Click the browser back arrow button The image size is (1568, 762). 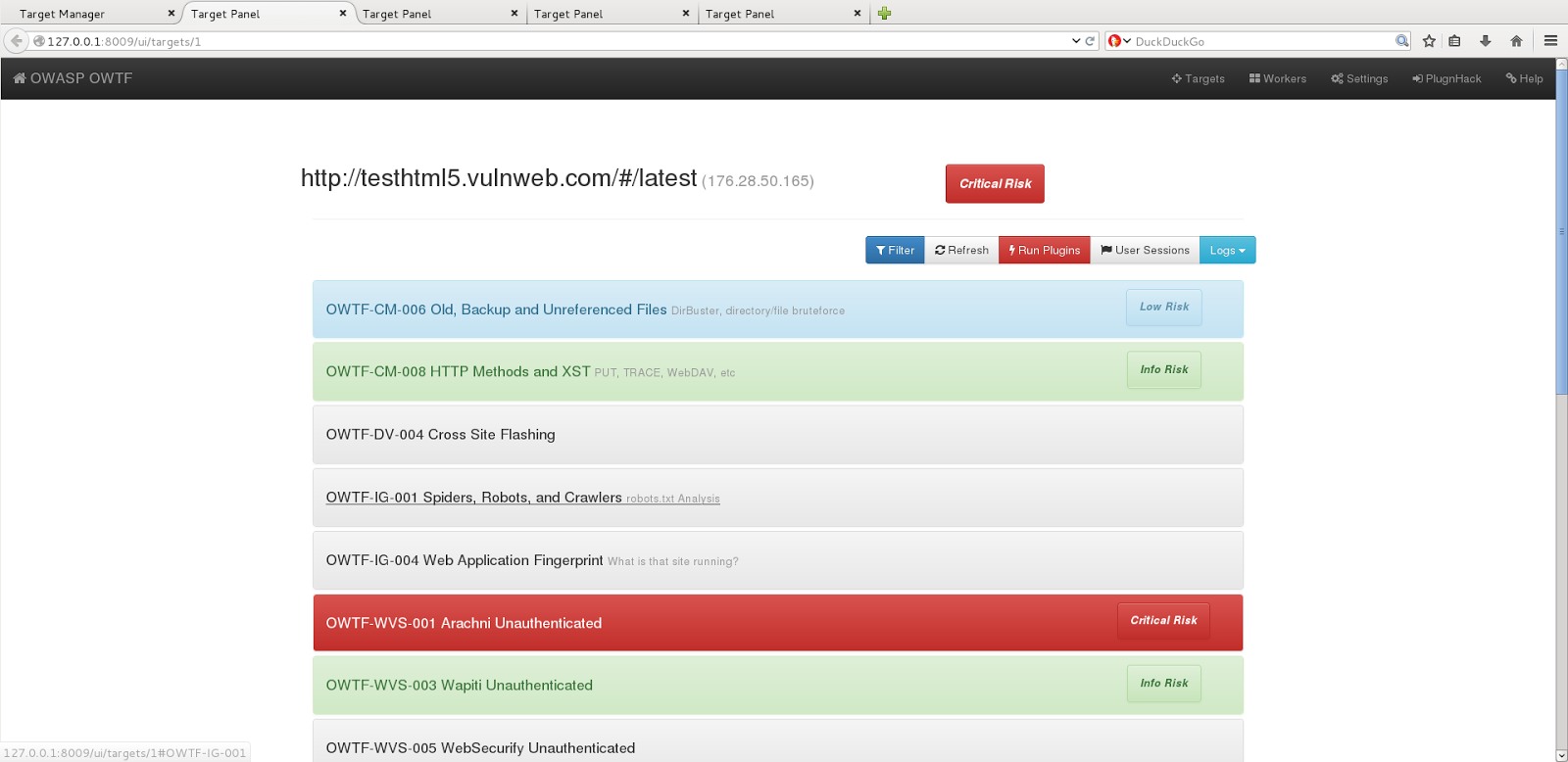point(16,41)
